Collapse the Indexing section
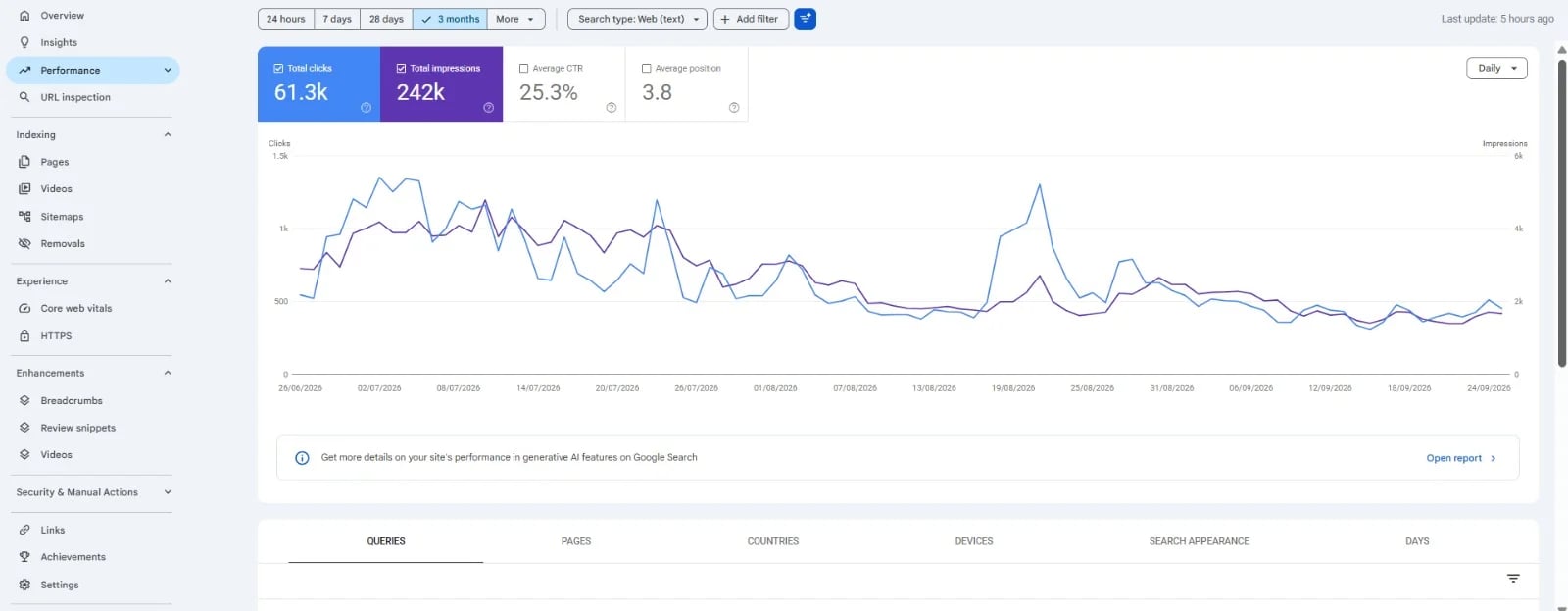Image resolution: width=1568 pixels, height=611 pixels. (168, 134)
